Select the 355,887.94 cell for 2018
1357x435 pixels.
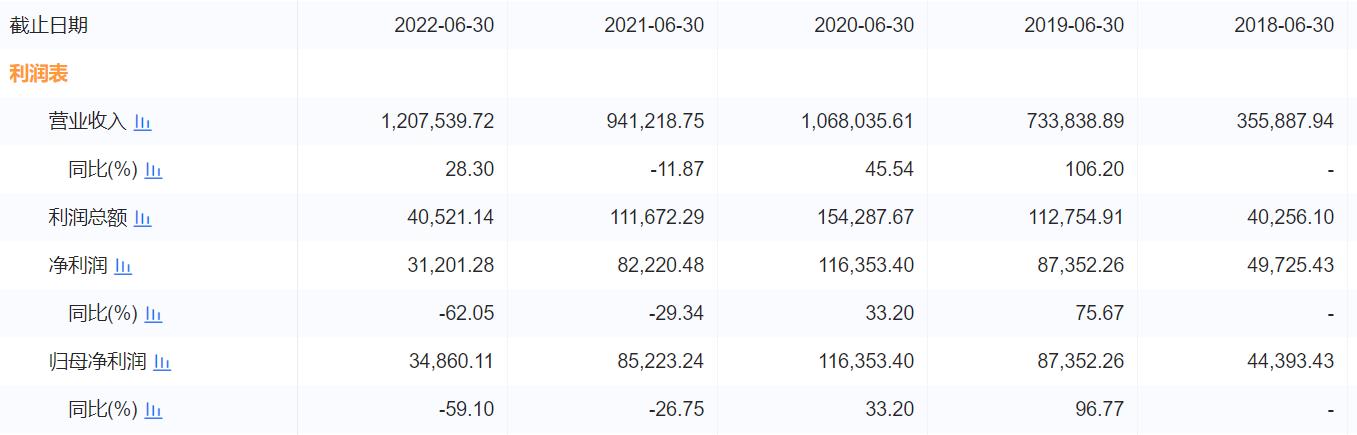pos(1284,122)
